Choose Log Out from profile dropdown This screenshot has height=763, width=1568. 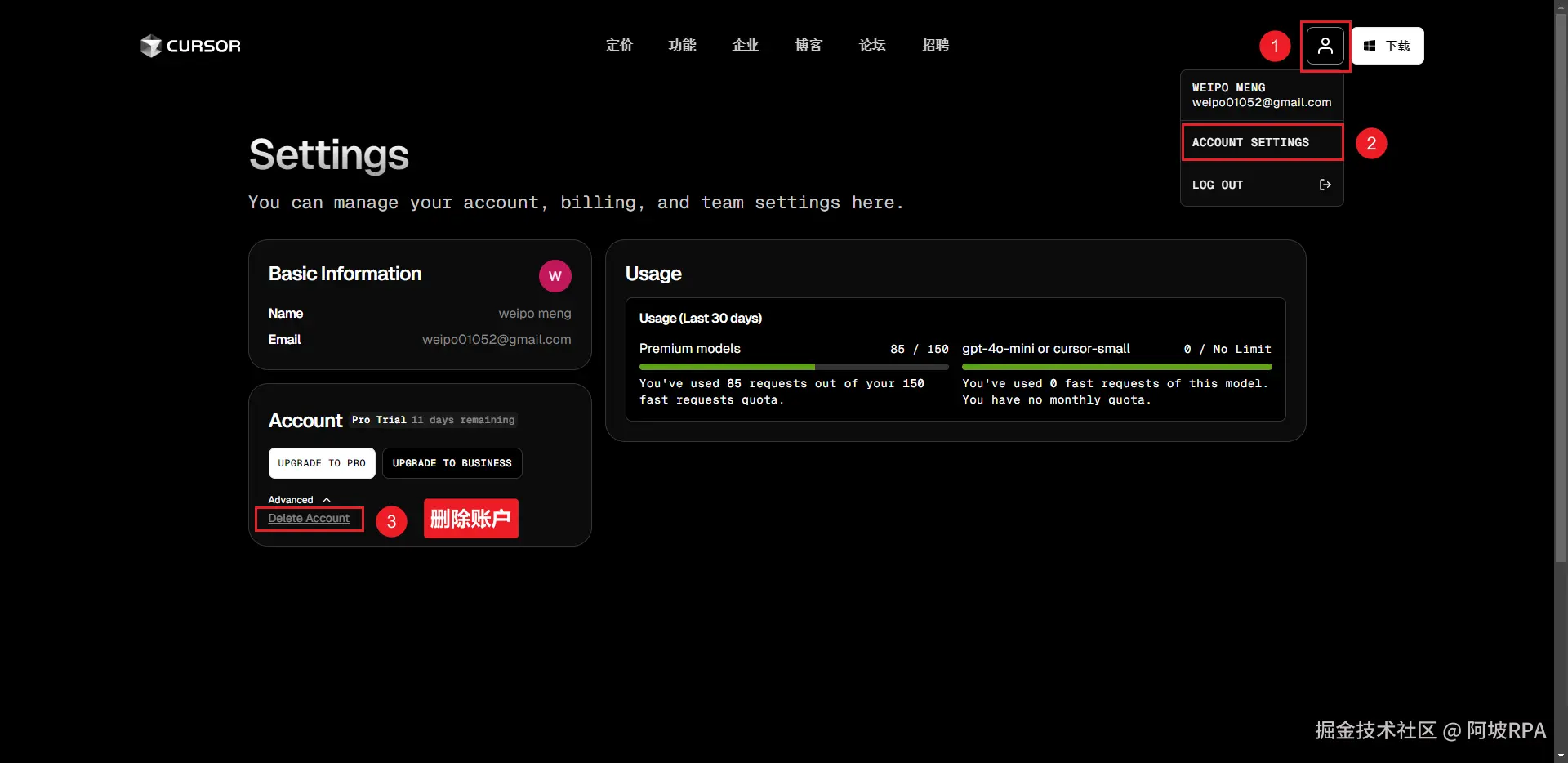click(1262, 185)
